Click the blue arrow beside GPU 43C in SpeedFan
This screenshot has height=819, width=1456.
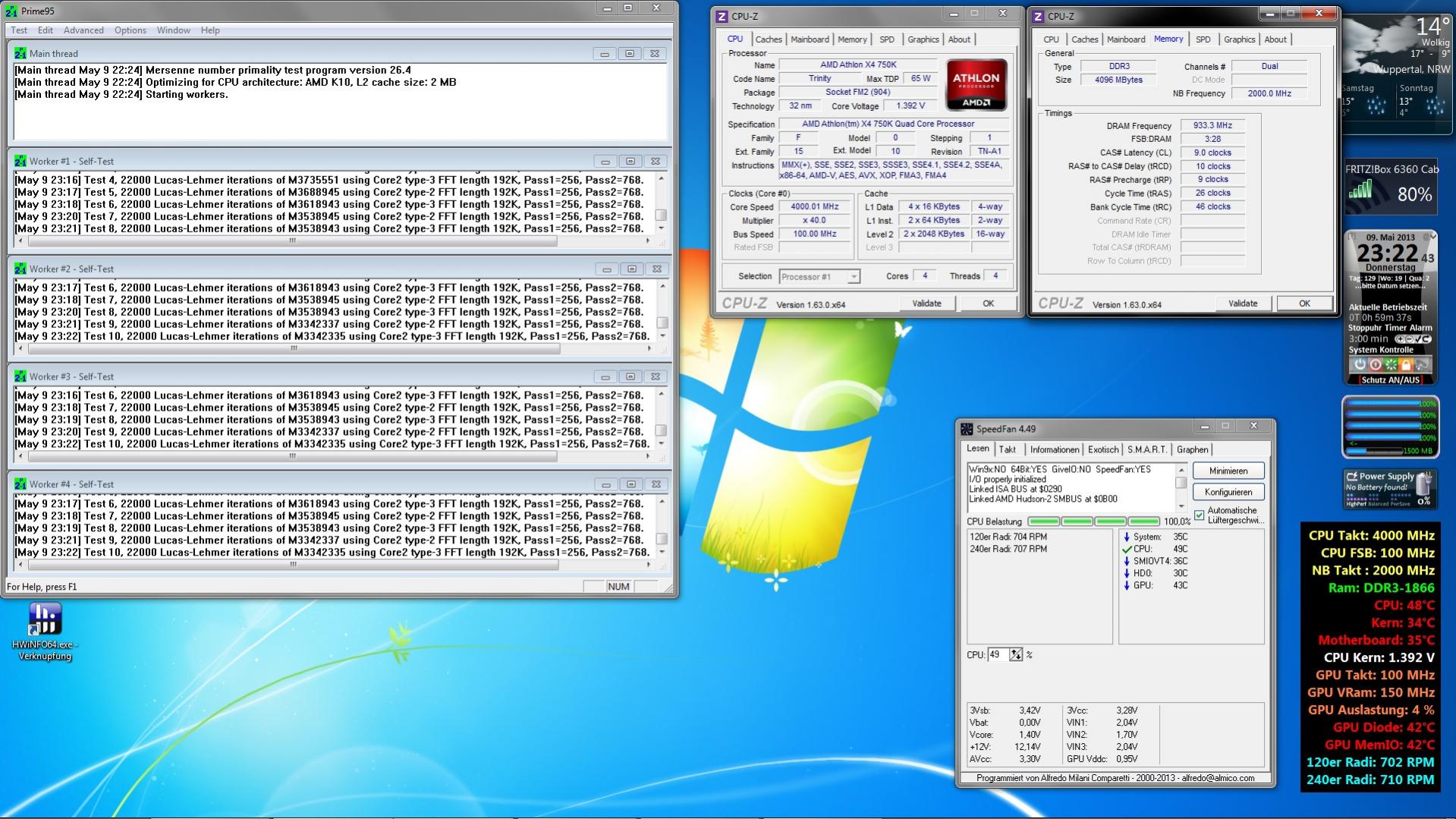[x=1127, y=585]
